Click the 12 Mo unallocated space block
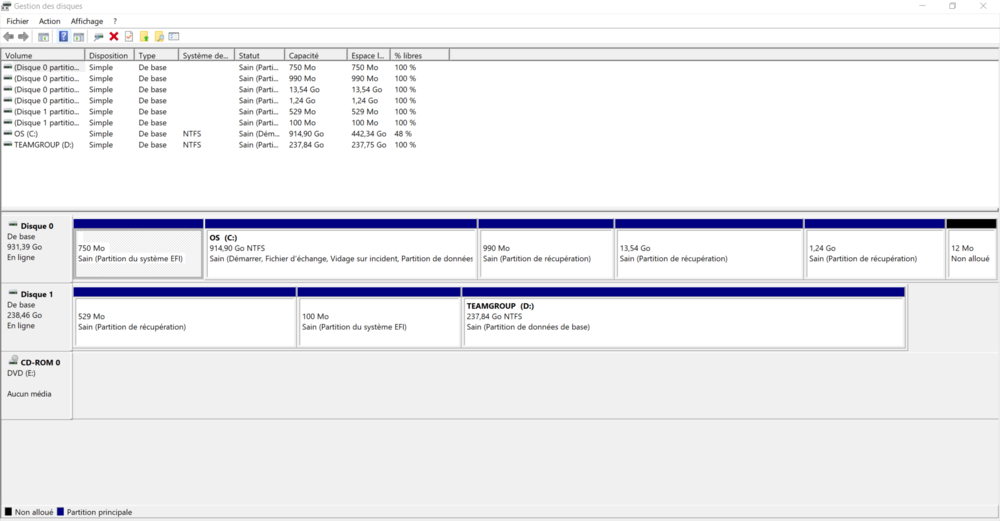The image size is (1000, 521). (971, 253)
